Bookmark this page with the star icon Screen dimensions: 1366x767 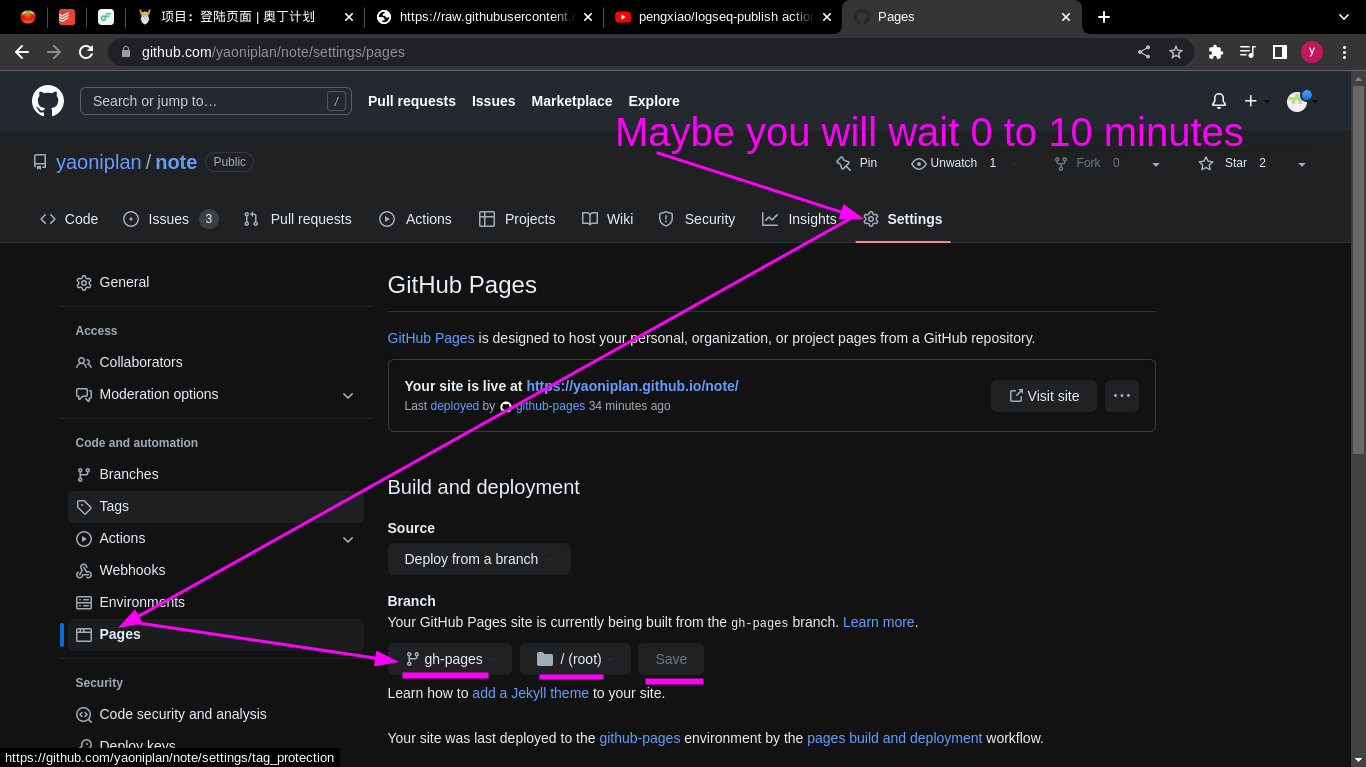tap(1176, 52)
